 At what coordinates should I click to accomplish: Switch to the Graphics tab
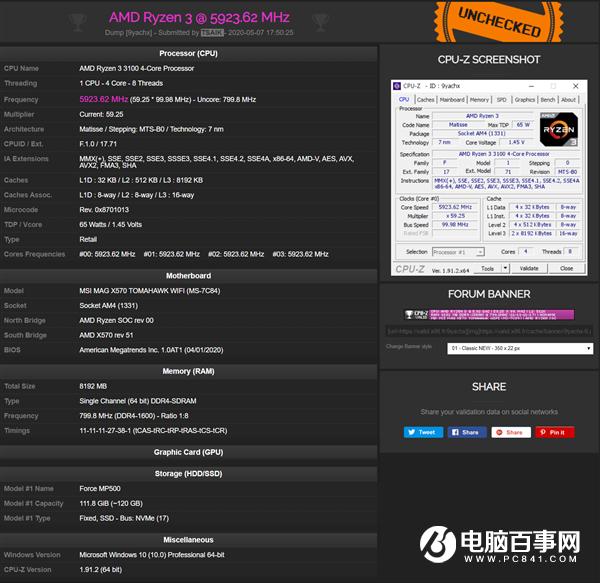[x=525, y=100]
